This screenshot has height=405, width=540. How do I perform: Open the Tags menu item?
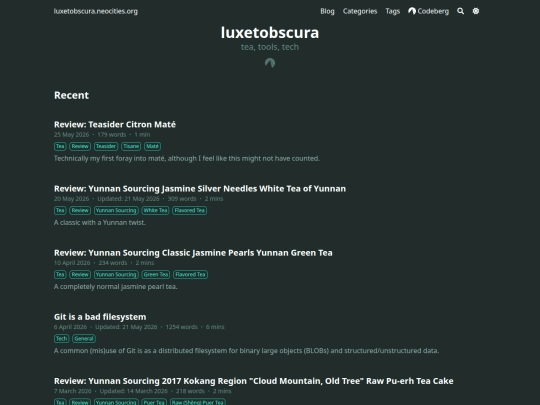point(393,11)
